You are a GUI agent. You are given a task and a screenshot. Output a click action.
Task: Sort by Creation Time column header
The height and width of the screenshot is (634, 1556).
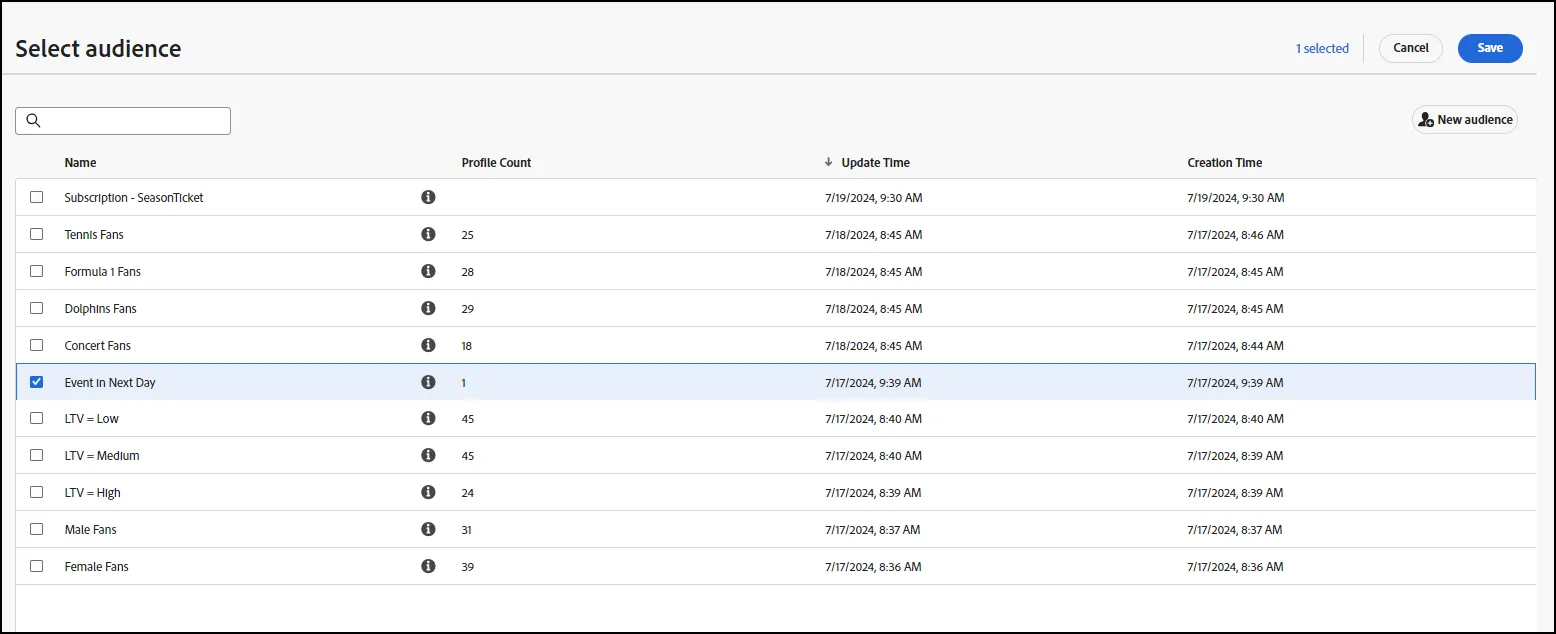[x=1225, y=163]
